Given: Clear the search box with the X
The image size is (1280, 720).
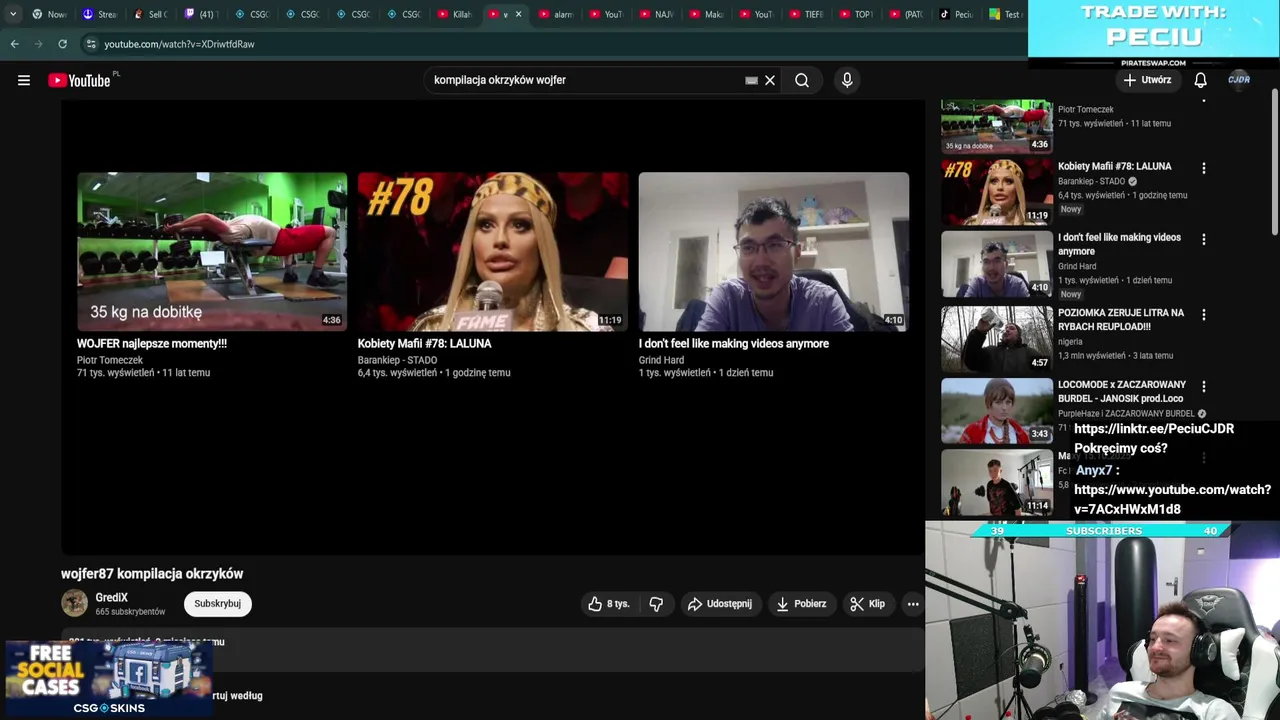Looking at the screenshot, I should click(x=770, y=80).
